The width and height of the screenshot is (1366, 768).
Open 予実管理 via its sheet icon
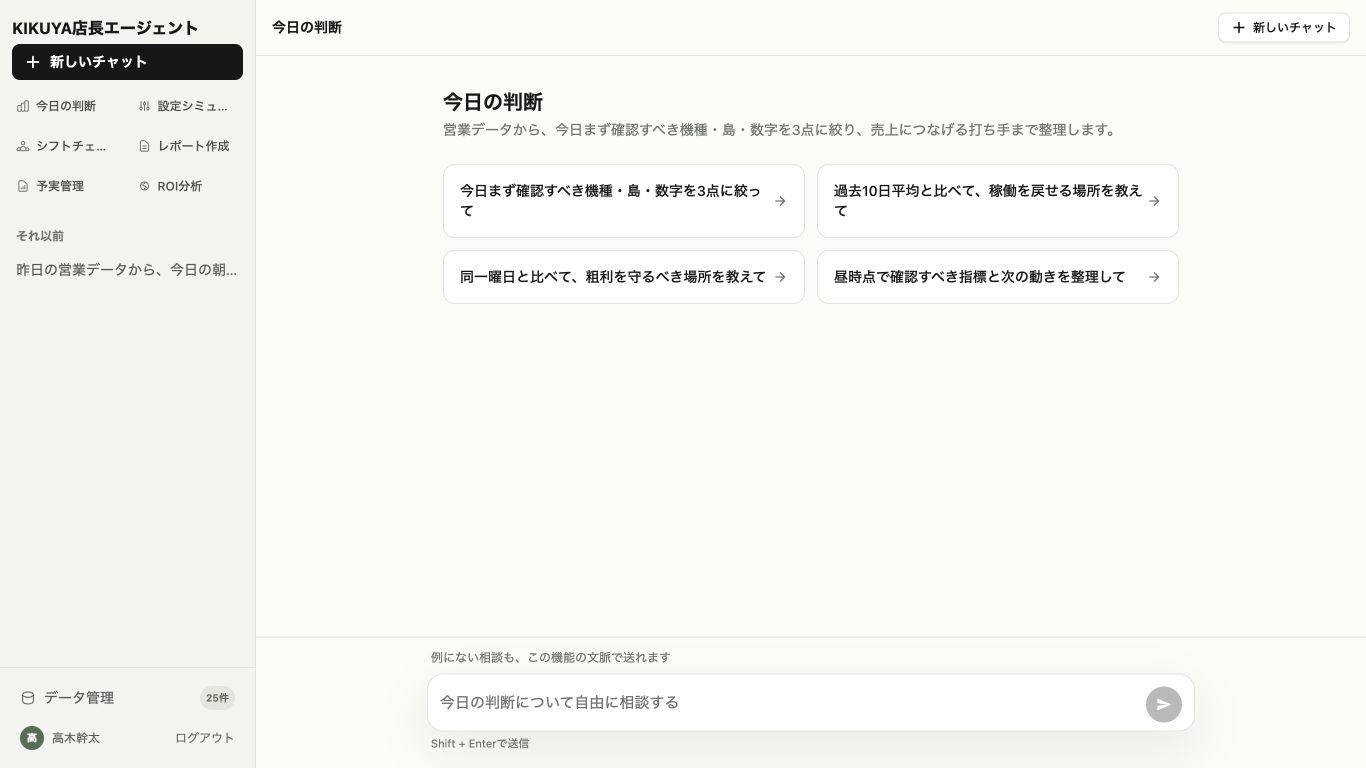[x=23, y=186]
